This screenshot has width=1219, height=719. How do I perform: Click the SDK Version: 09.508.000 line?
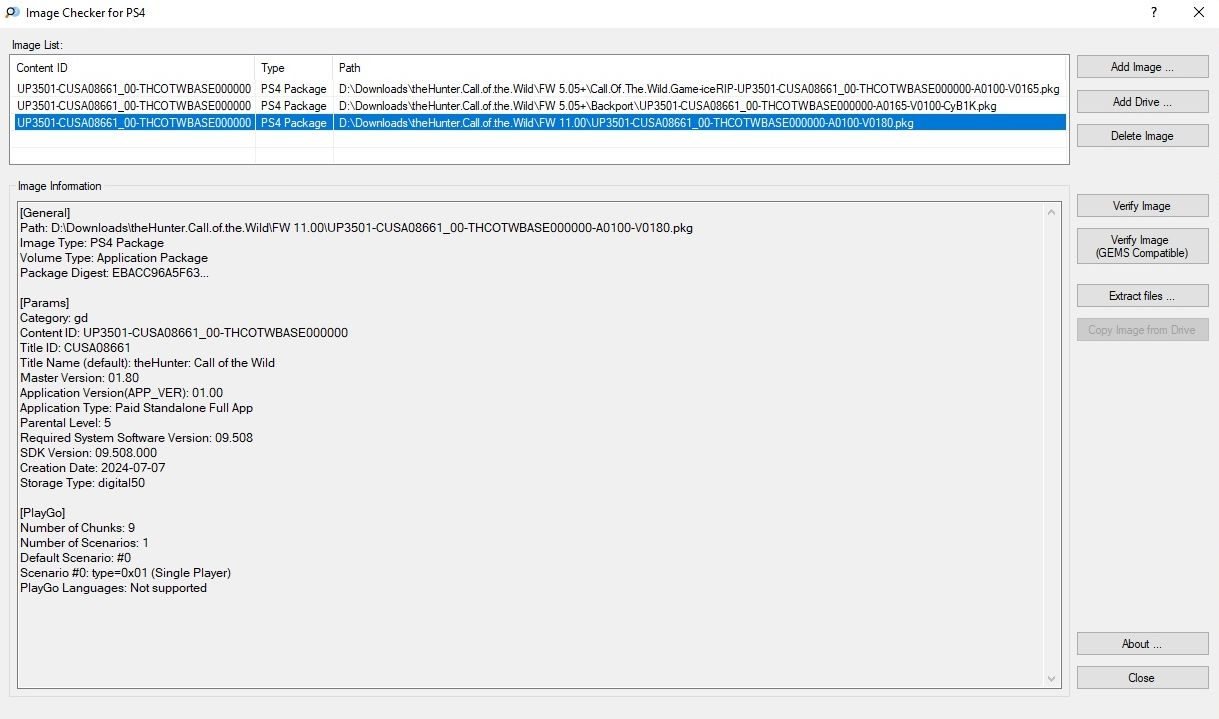click(88, 453)
